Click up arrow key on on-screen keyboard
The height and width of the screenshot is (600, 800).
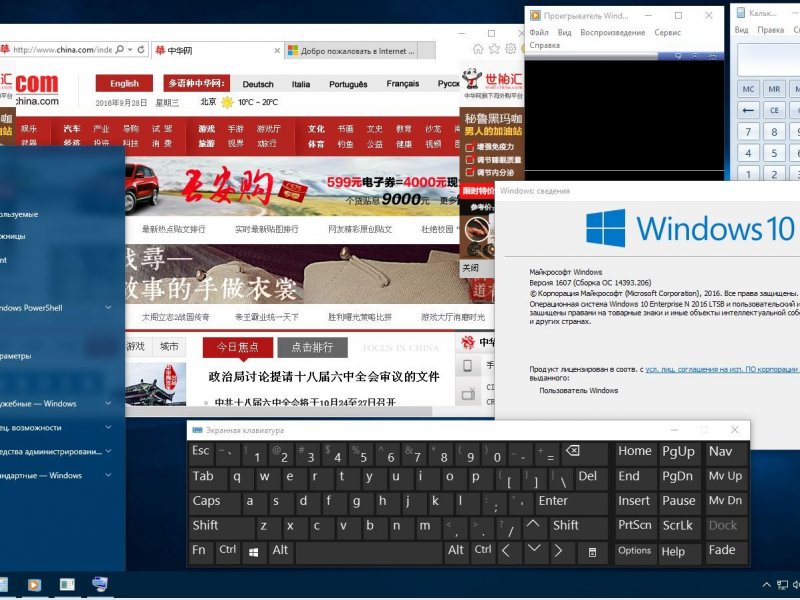533,527
